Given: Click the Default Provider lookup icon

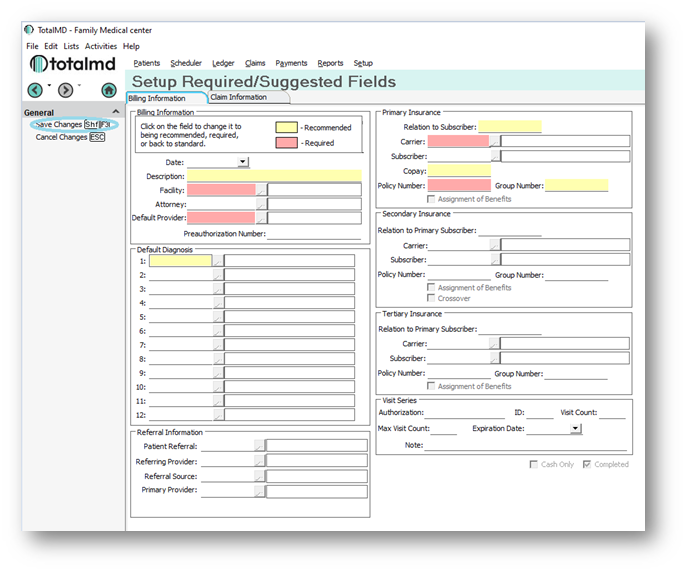Looking at the screenshot, I should [262, 218].
